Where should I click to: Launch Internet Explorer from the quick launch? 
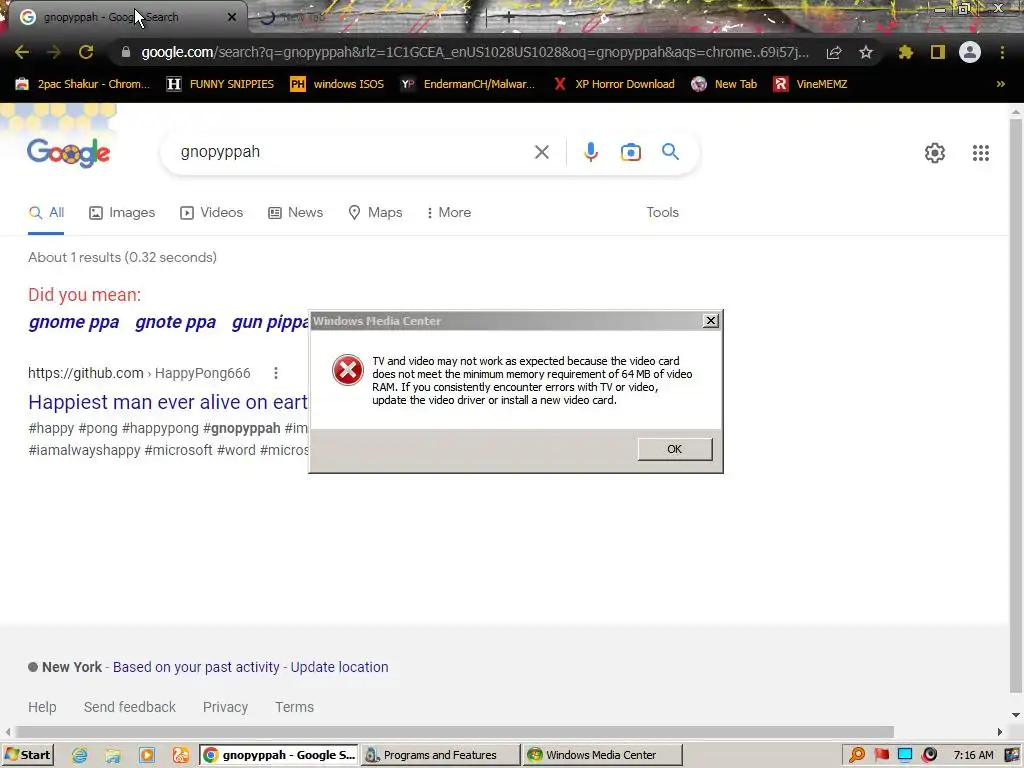point(80,756)
